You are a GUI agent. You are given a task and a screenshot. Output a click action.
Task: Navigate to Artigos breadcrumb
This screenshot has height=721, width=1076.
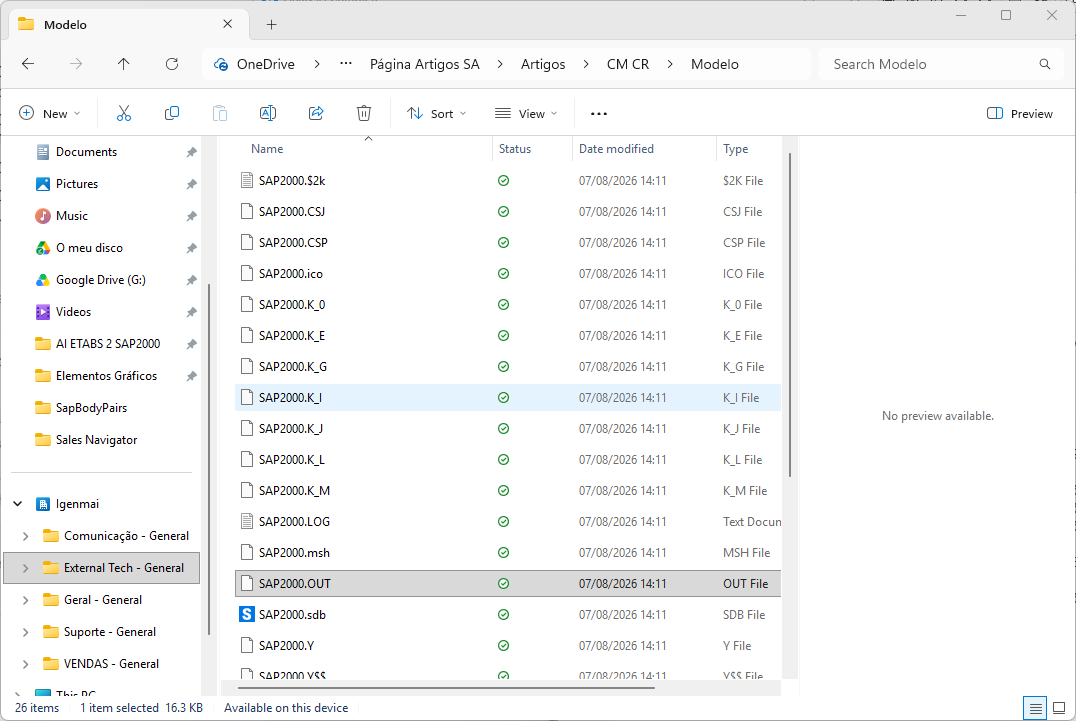click(x=543, y=64)
